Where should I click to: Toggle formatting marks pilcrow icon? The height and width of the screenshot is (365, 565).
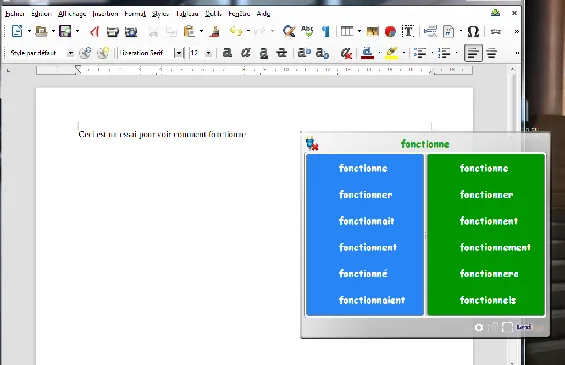click(326, 31)
